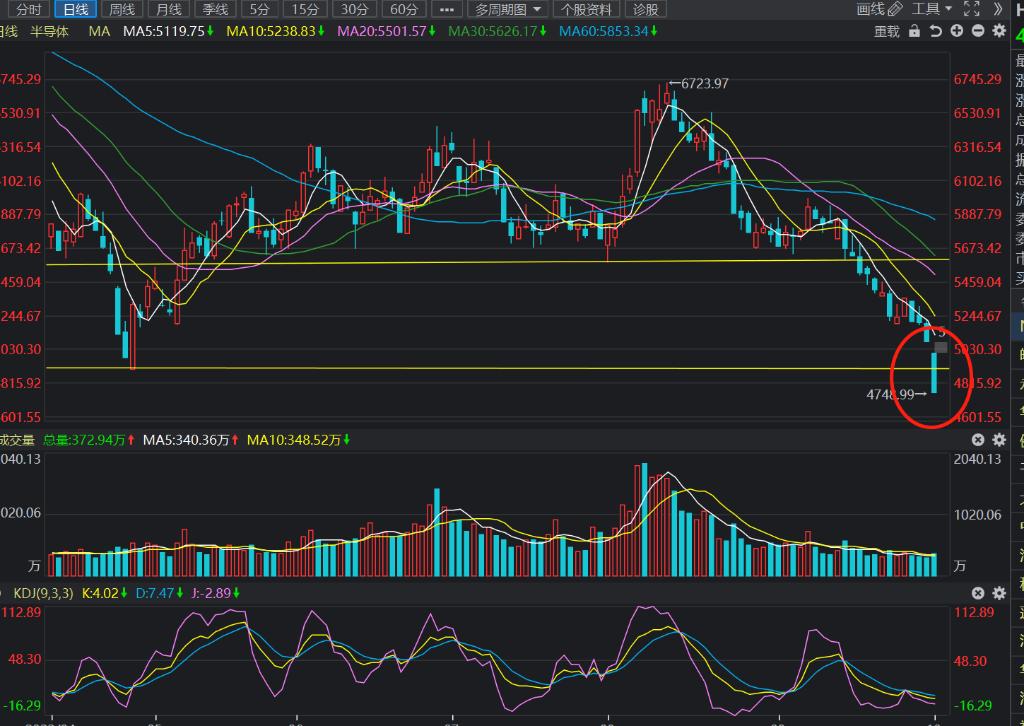The image size is (1024, 726).
Task: Open main chart settings gear icon
Action: [x=997, y=31]
